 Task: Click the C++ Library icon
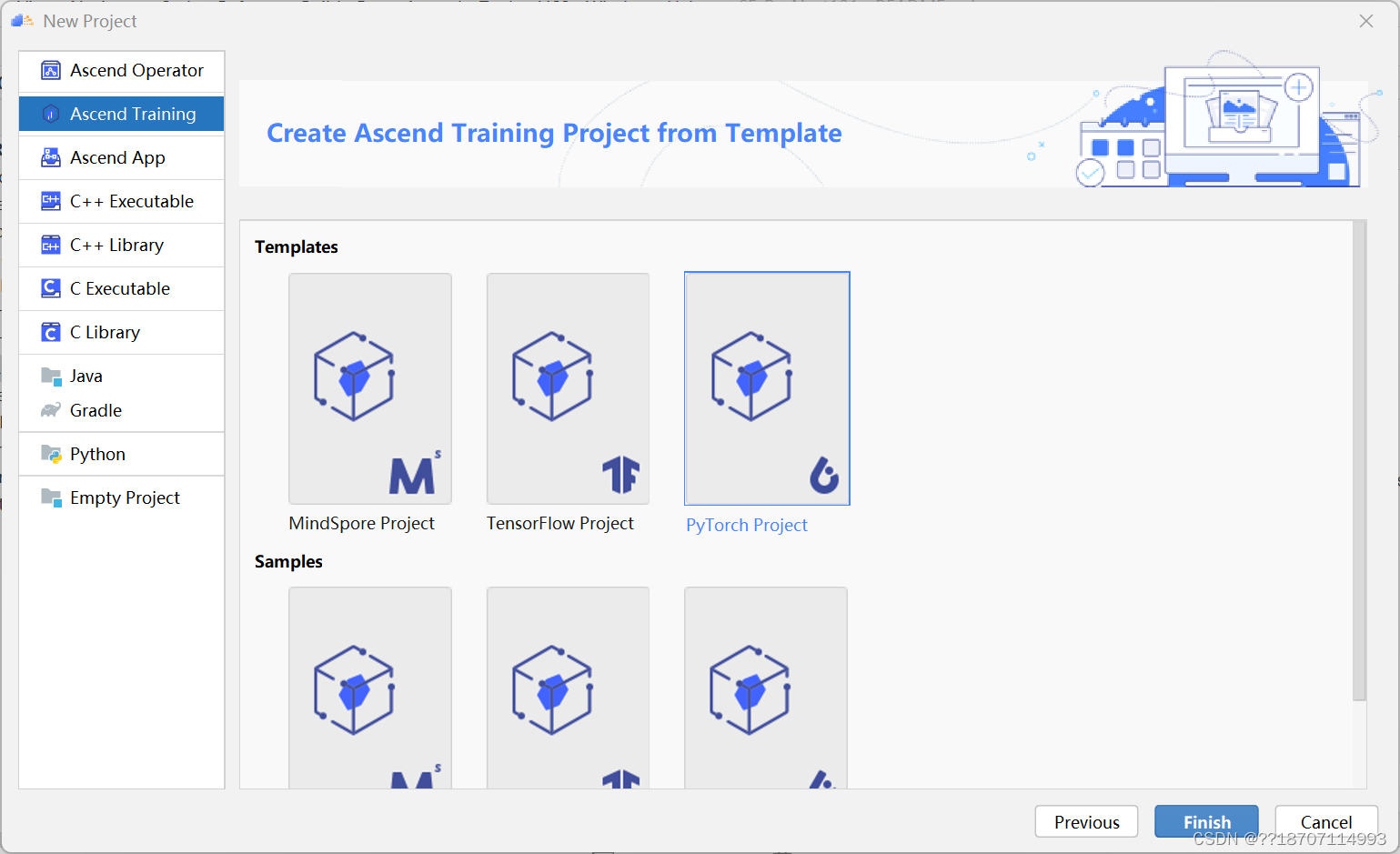click(x=51, y=245)
